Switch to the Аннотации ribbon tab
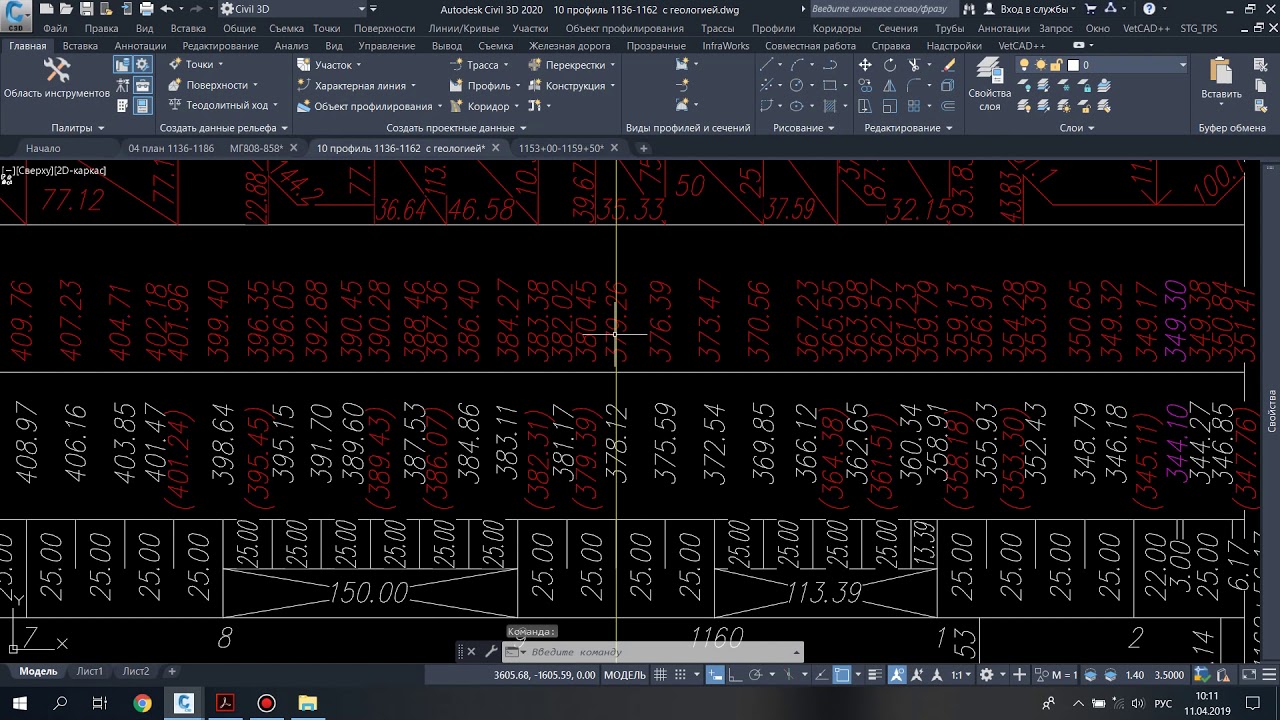 tap(140, 46)
